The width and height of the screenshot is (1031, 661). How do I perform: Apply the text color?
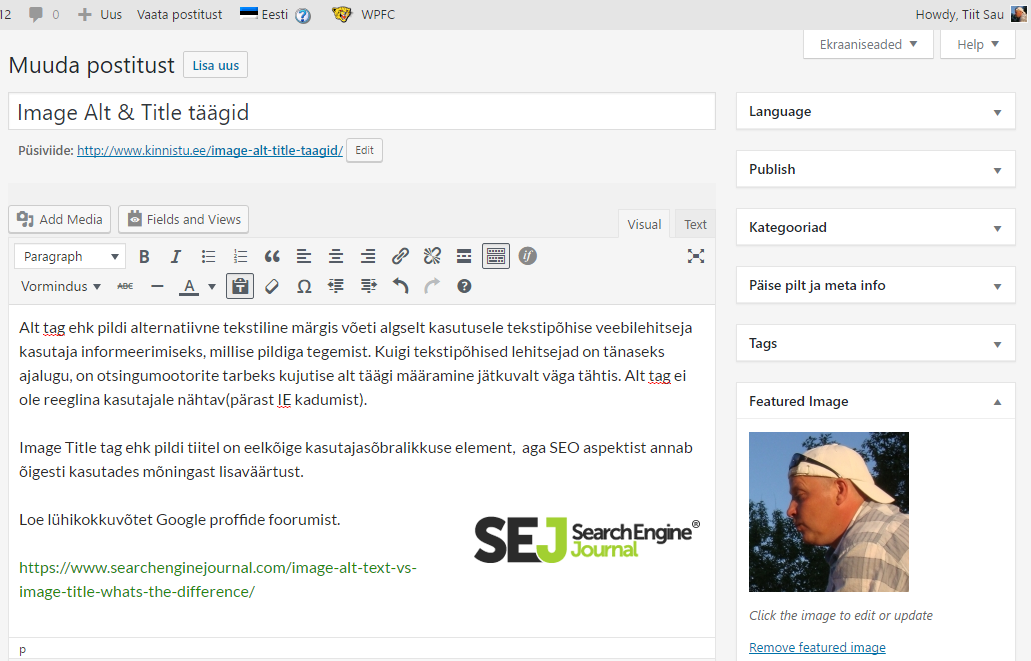(x=189, y=287)
